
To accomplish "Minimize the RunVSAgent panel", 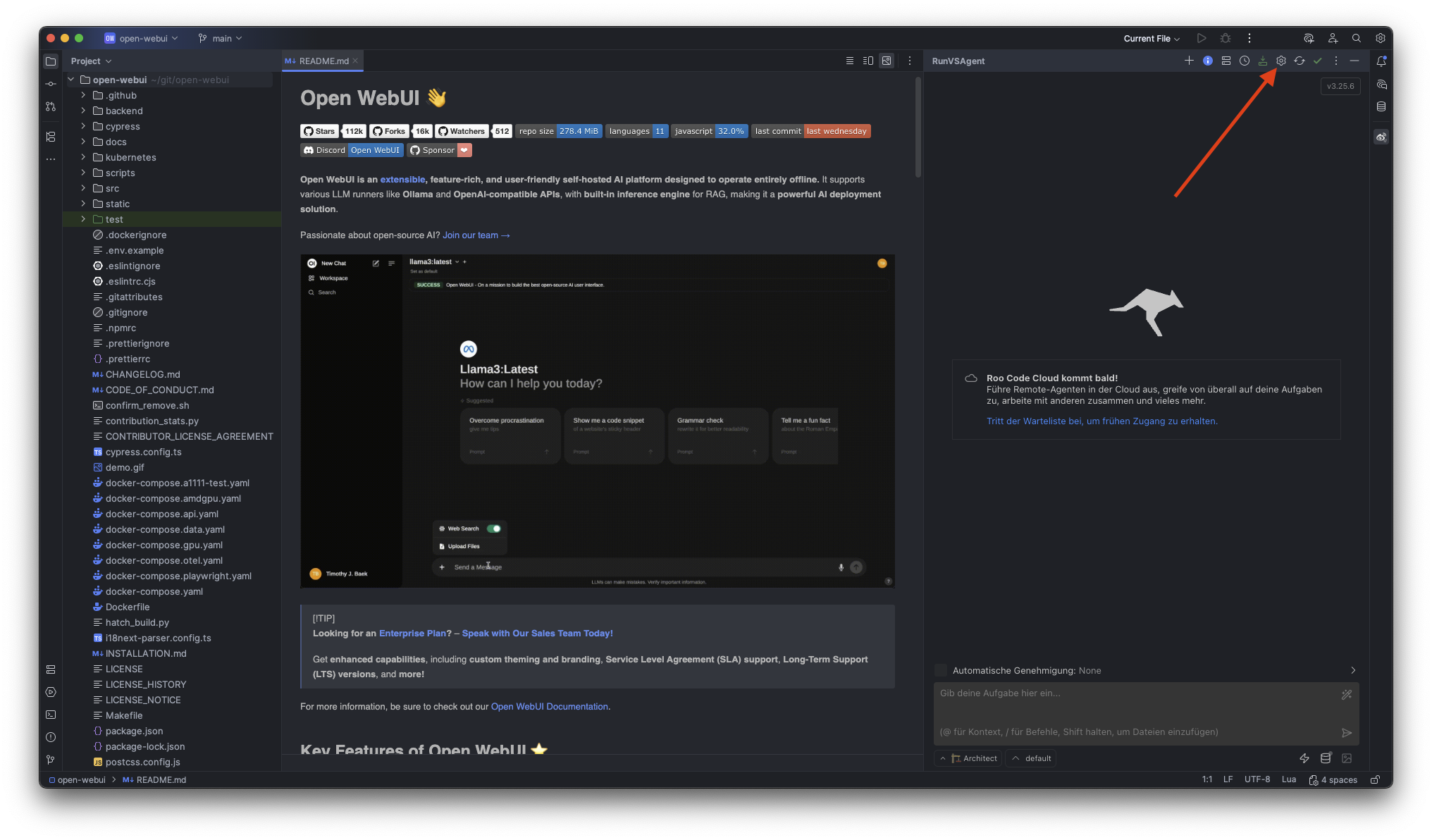I will click(1354, 61).
